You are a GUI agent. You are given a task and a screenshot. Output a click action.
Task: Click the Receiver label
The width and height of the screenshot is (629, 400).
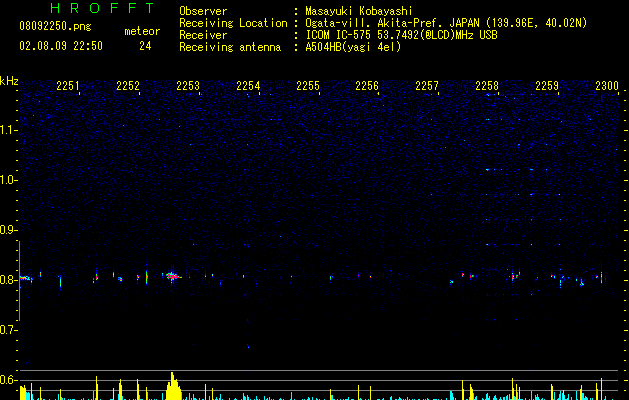click(203, 35)
